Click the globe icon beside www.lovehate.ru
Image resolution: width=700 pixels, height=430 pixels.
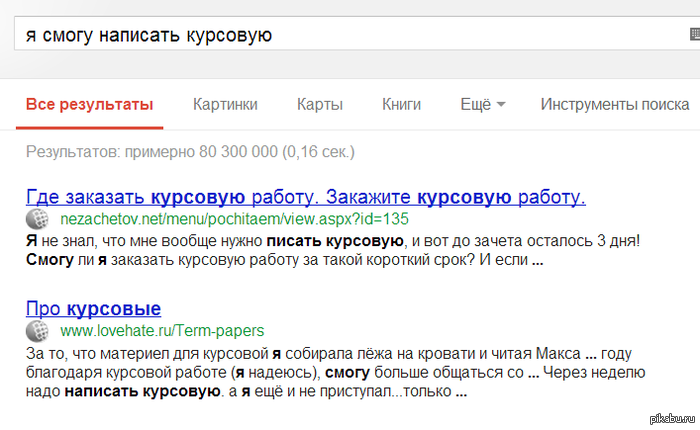(38, 330)
